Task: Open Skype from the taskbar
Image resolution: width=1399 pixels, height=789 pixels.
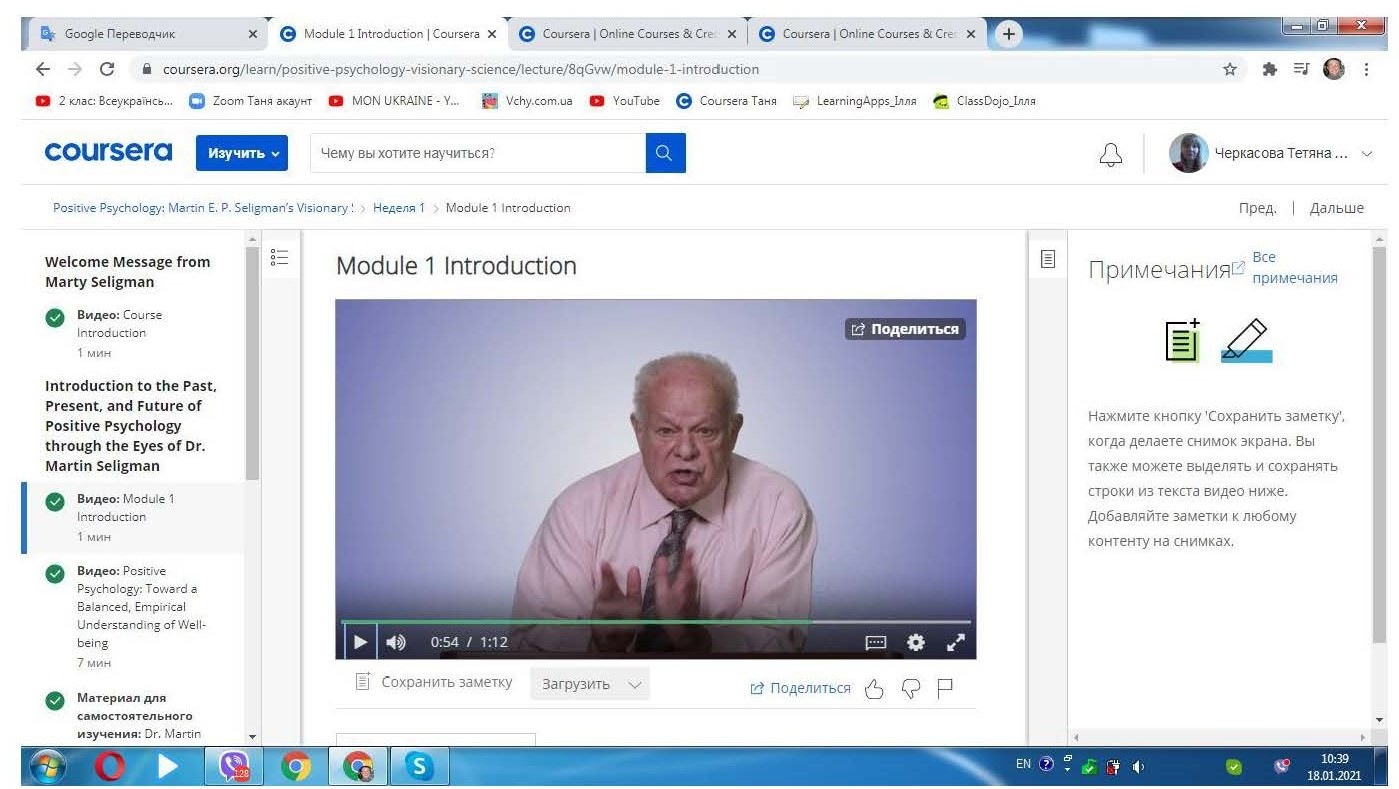Action: (x=418, y=765)
